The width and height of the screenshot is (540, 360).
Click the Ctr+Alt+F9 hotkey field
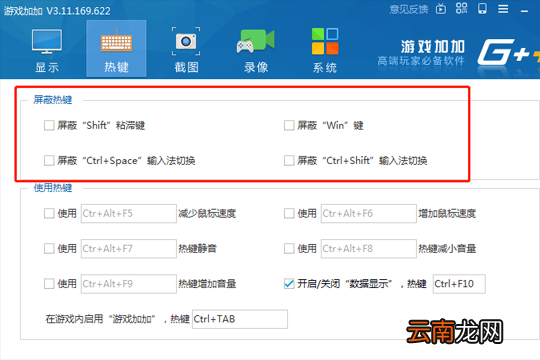tap(129, 284)
